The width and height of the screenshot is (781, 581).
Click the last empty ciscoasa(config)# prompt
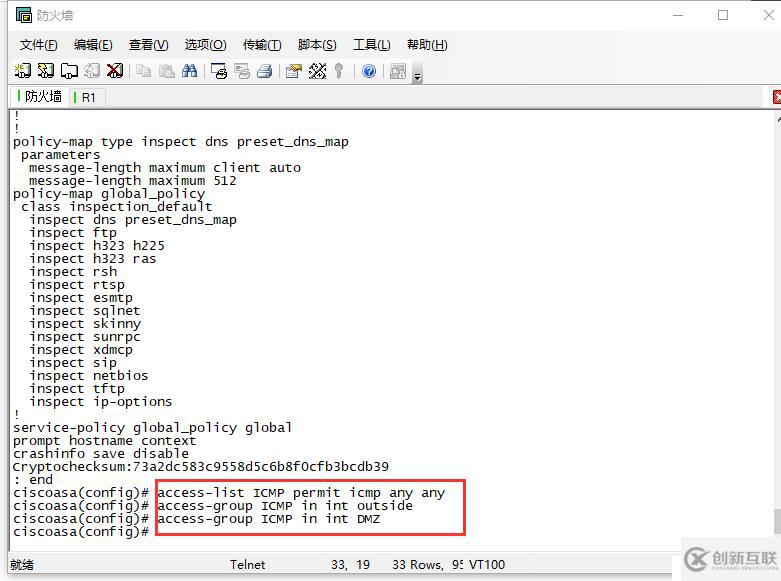point(81,532)
